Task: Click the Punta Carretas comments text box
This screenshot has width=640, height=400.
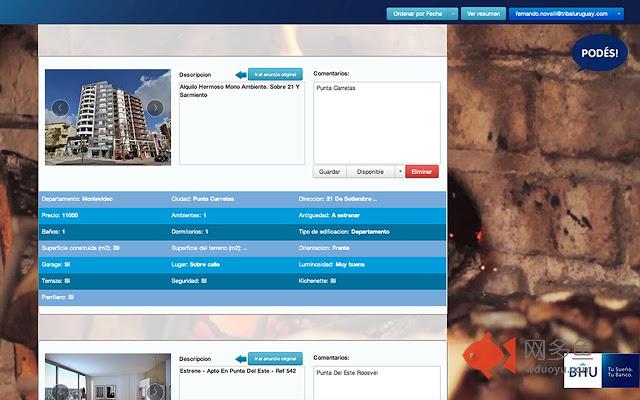Action: 376,120
